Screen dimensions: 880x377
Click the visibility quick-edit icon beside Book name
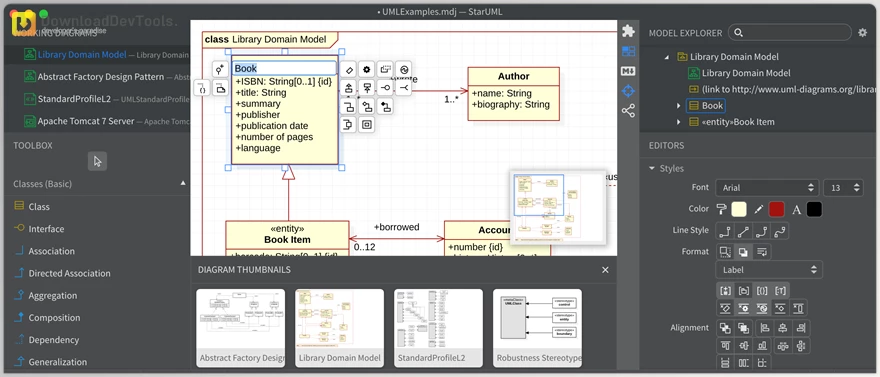click(x=220, y=70)
